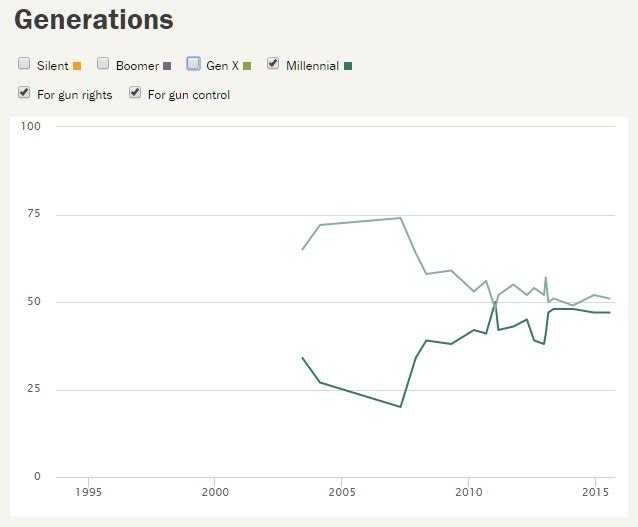Tick the Gen X checkbox
Viewport: 638px width, 527px height.
193,64
